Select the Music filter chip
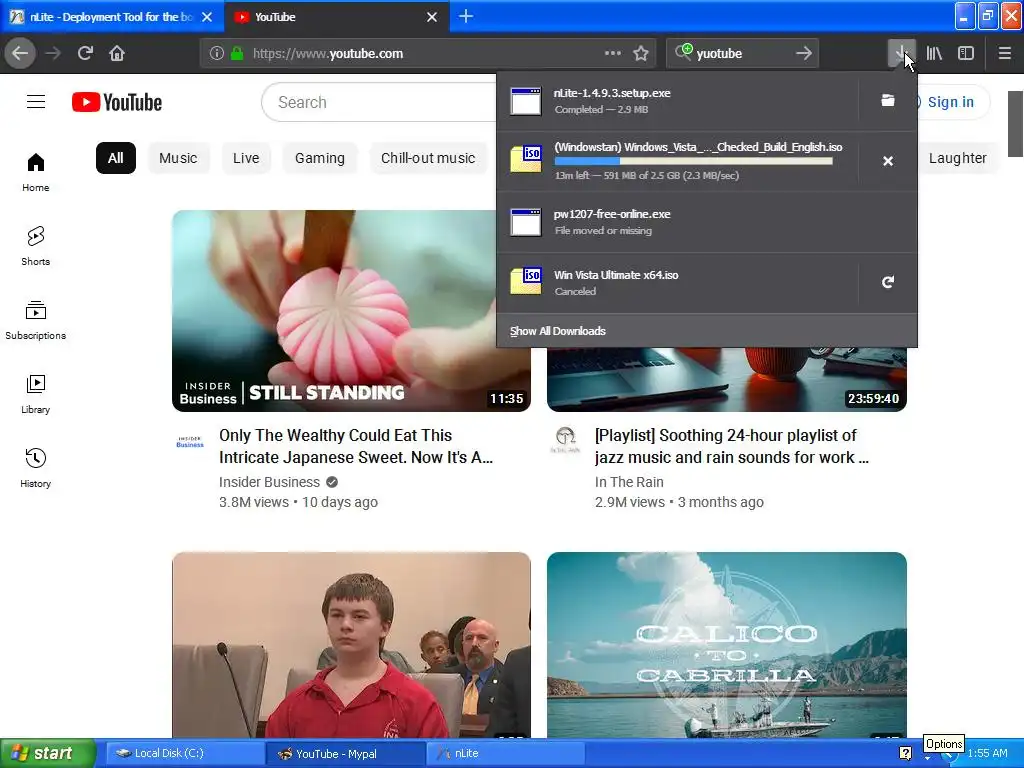This screenshot has width=1024, height=768. [178, 158]
